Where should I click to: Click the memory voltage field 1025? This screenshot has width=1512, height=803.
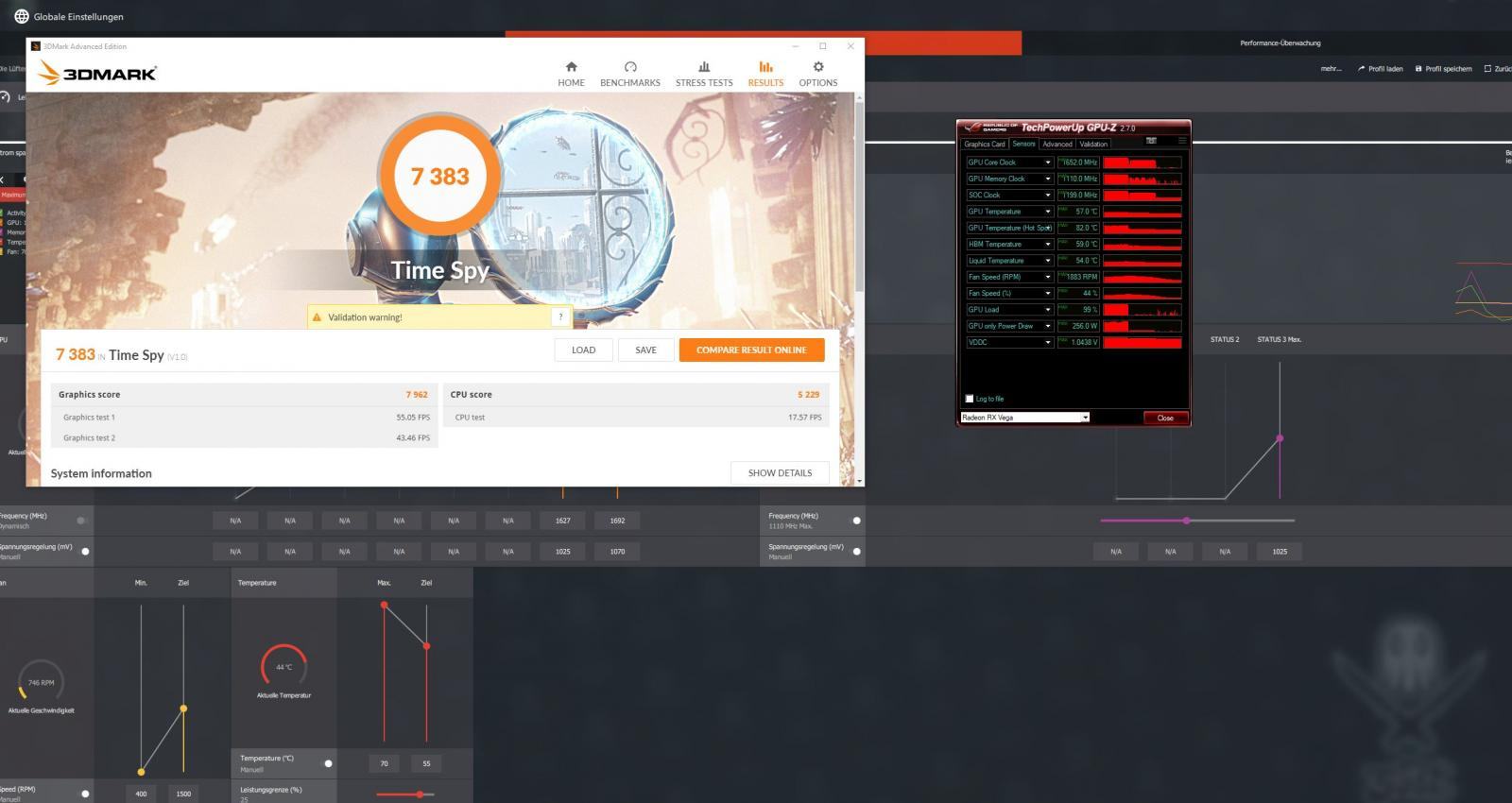click(x=1280, y=551)
